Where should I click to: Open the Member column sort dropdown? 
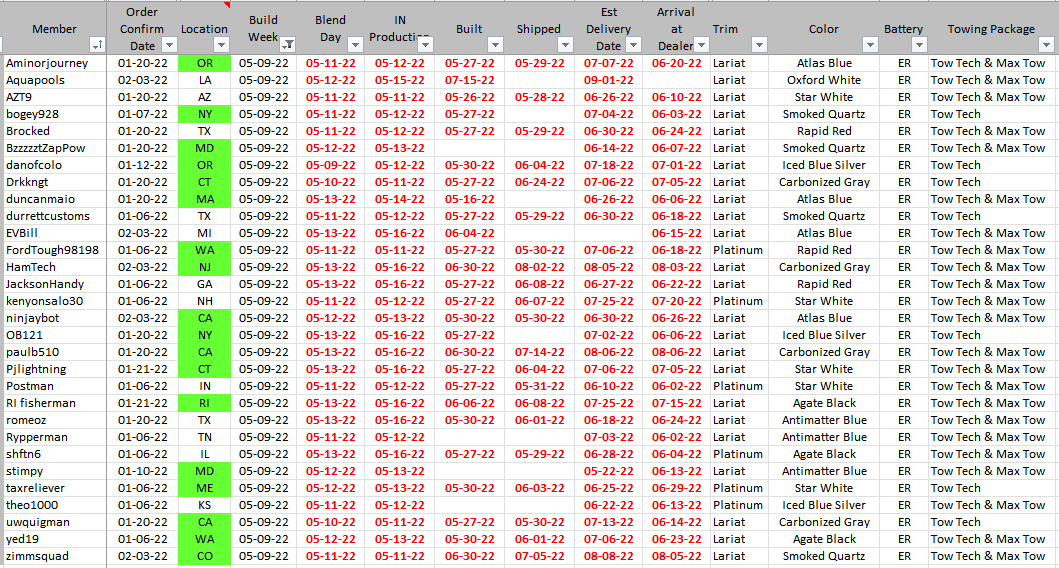click(97, 45)
